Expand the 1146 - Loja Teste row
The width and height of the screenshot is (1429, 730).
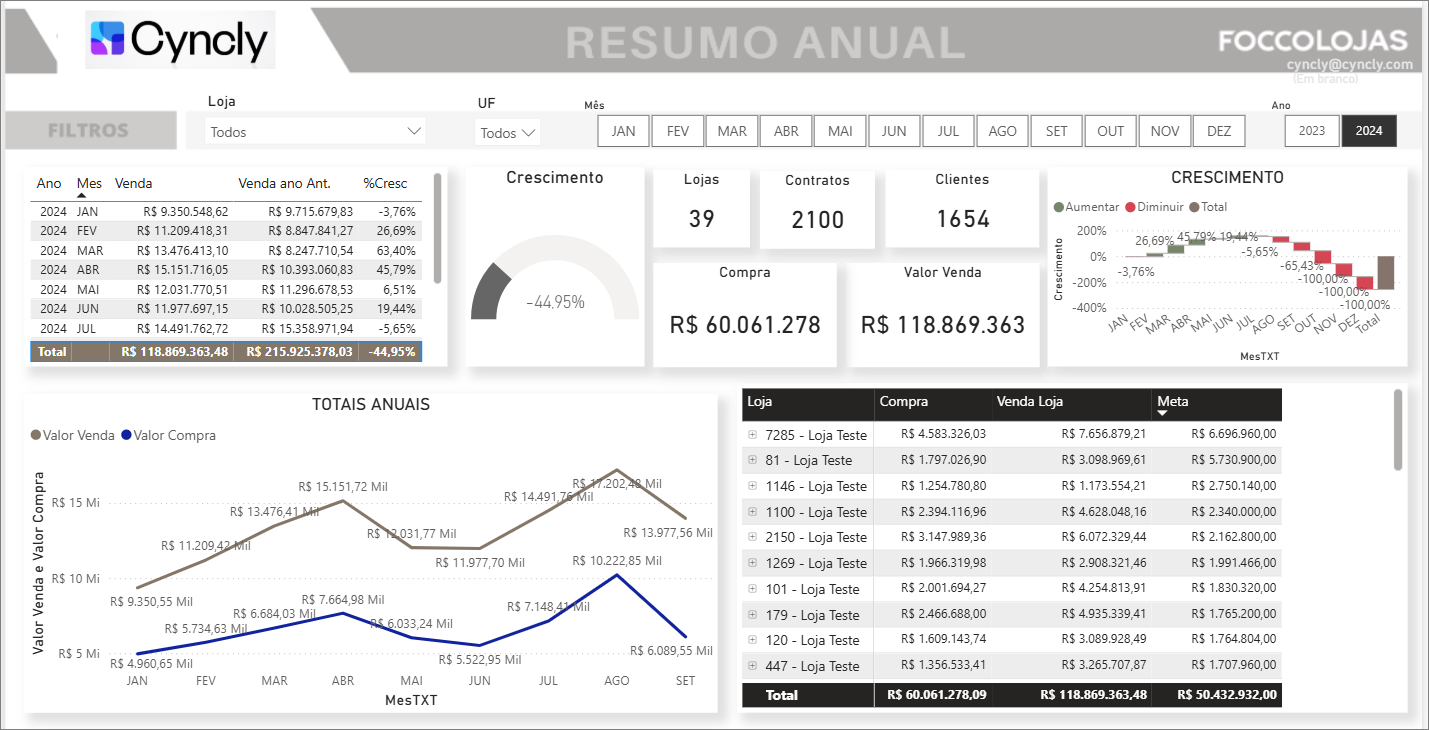(752, 486)
